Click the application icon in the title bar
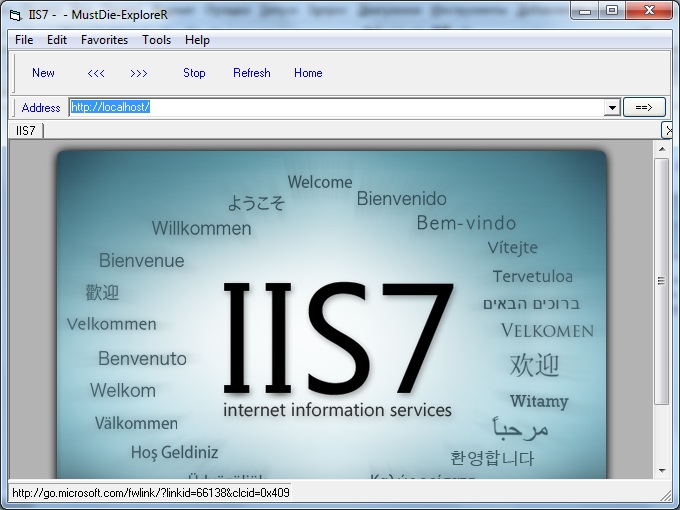 click(x=15, y=11)
